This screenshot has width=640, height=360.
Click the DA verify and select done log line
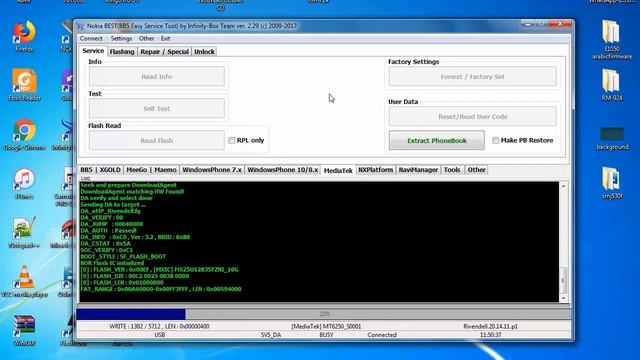pyautogui.click(x=116, y=198)
